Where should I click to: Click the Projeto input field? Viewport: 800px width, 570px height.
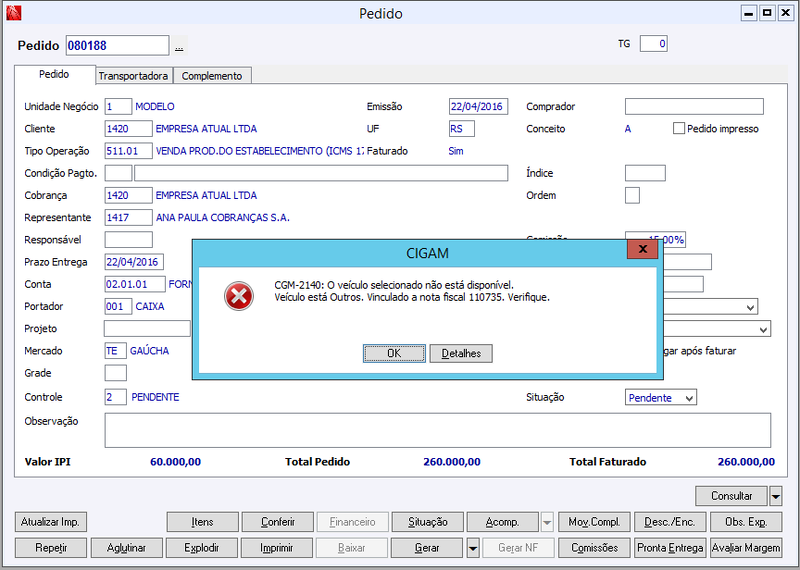click(147, 329)
